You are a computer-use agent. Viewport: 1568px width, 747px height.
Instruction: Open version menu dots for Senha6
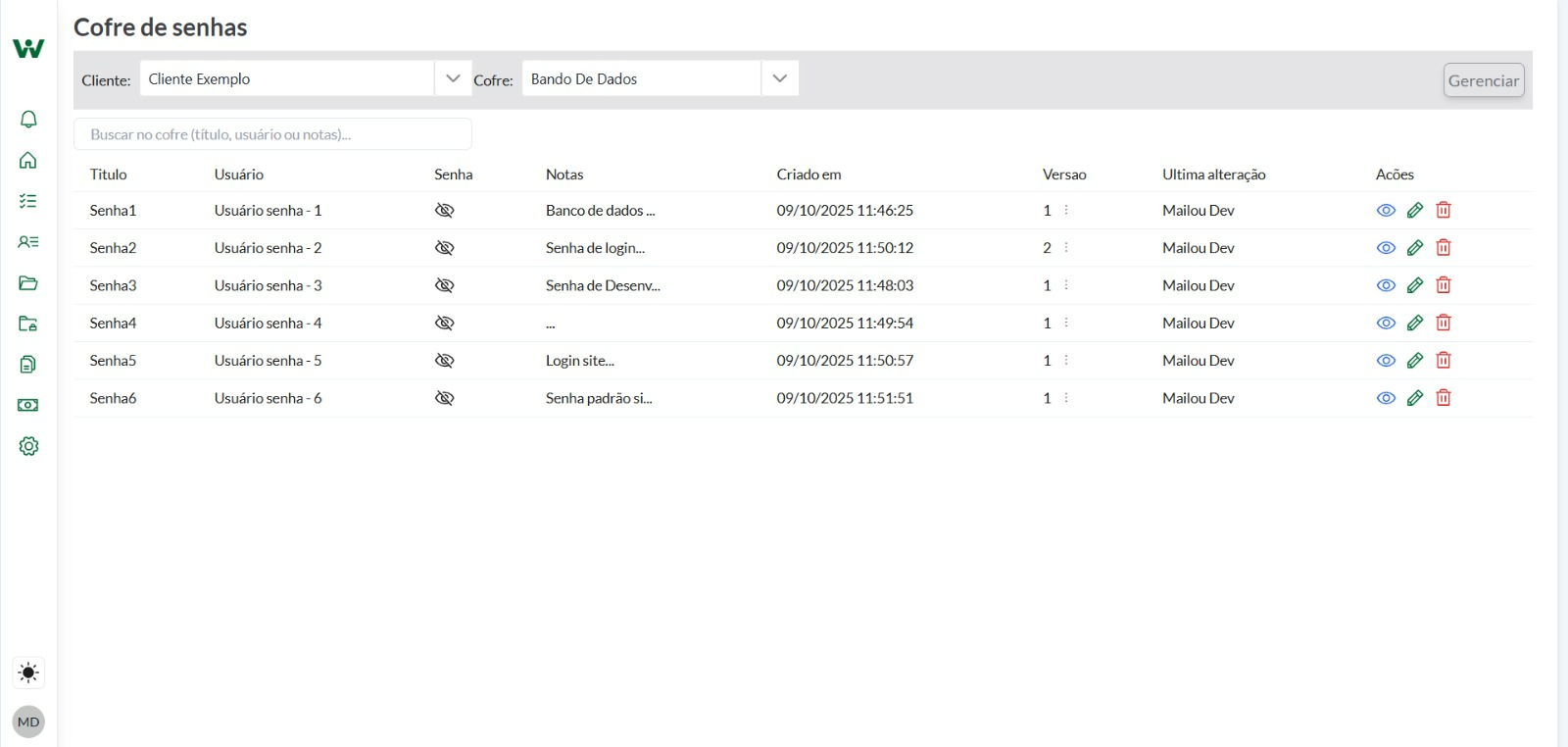coord(1066,398)
